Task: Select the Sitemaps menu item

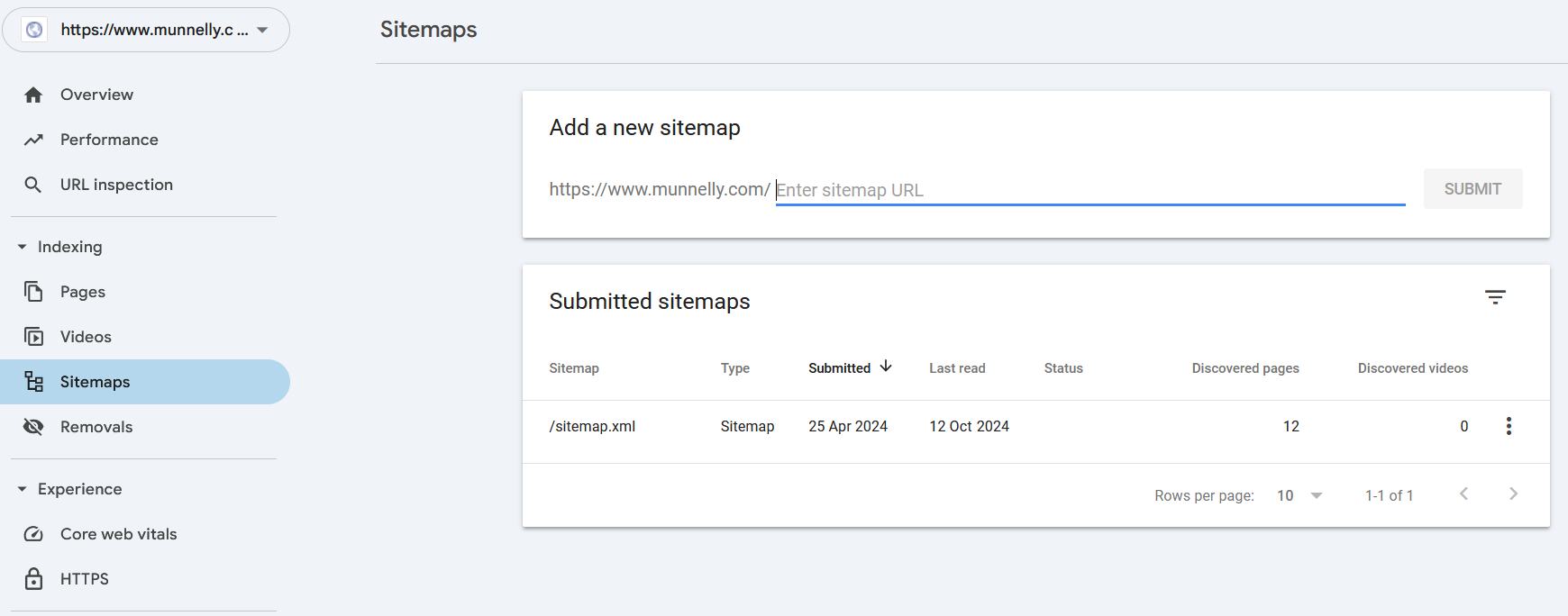Action: (x=145, y=382)
